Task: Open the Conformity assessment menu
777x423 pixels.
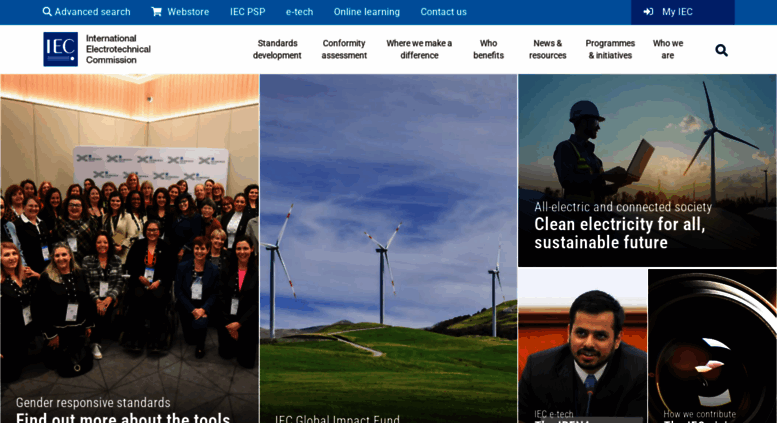Action: click(344, 49)
